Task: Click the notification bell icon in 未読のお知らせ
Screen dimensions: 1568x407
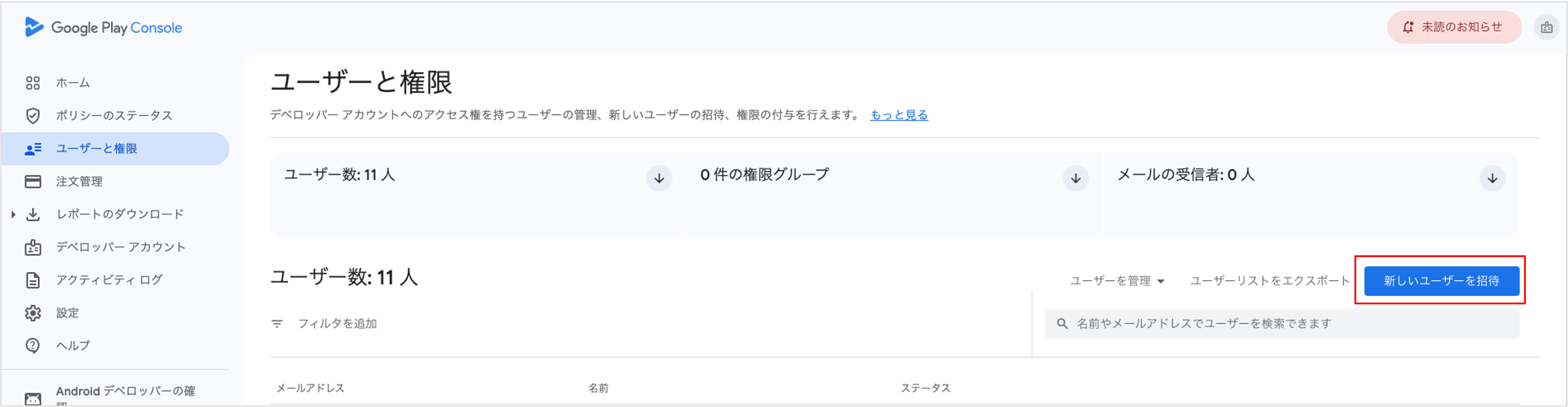Action: click(1408, 27)
